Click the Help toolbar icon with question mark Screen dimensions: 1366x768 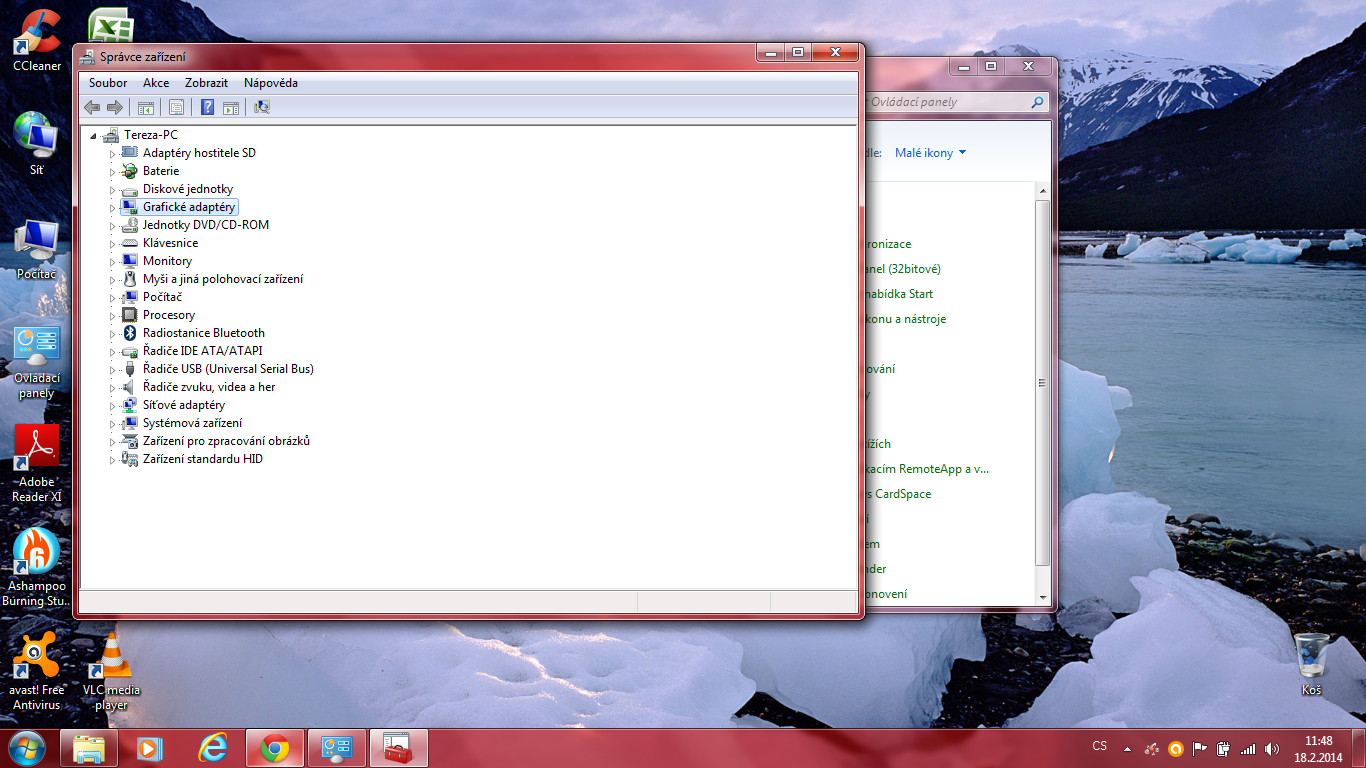pyautogui.click(x=207, y=107)
